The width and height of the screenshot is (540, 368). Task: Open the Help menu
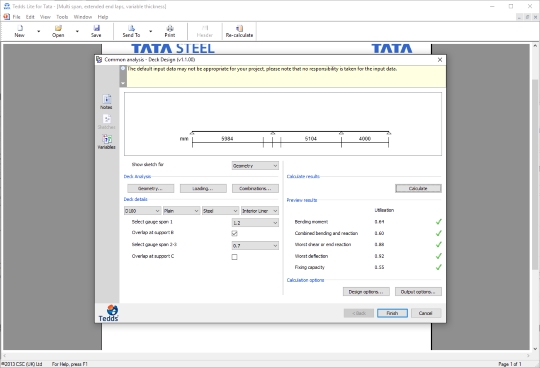tap(103, 17)
